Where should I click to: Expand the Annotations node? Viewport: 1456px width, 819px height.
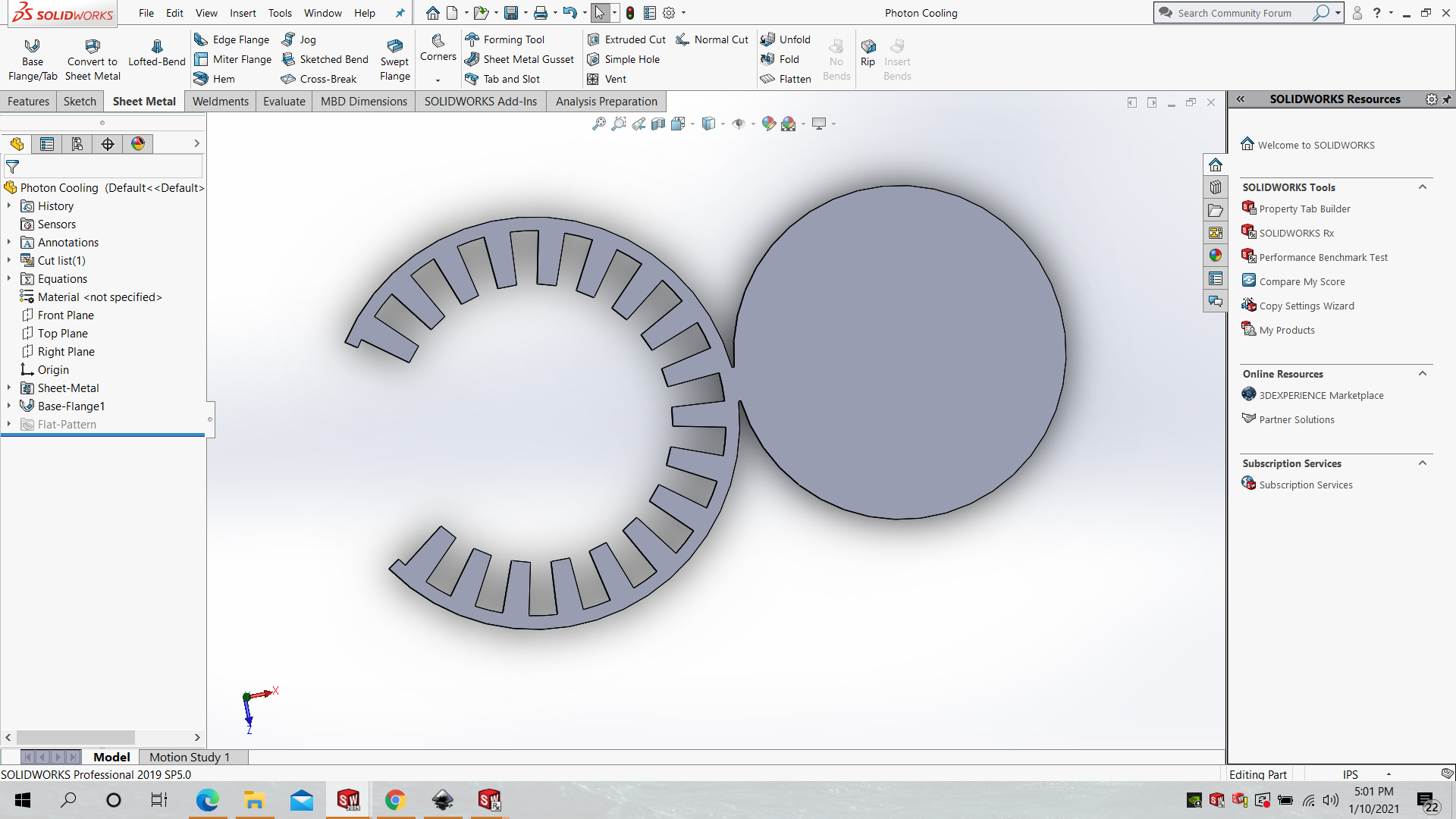point(9,242)
